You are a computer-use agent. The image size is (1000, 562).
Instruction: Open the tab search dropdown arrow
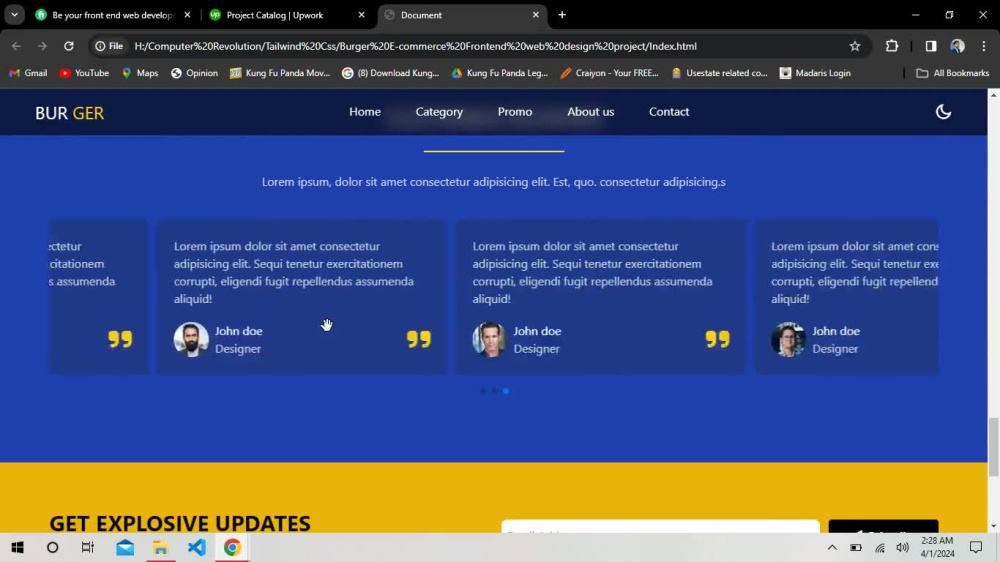point(14,15)
